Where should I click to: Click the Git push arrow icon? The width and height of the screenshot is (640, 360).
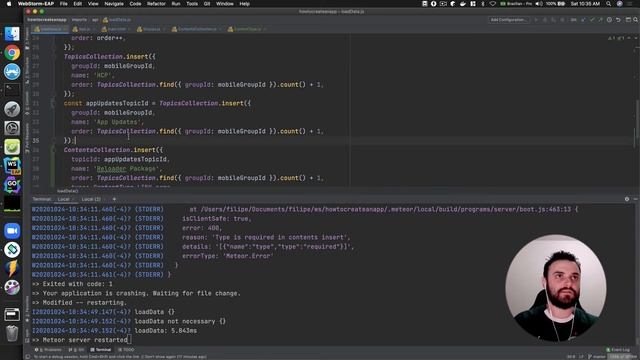point(600,20)
